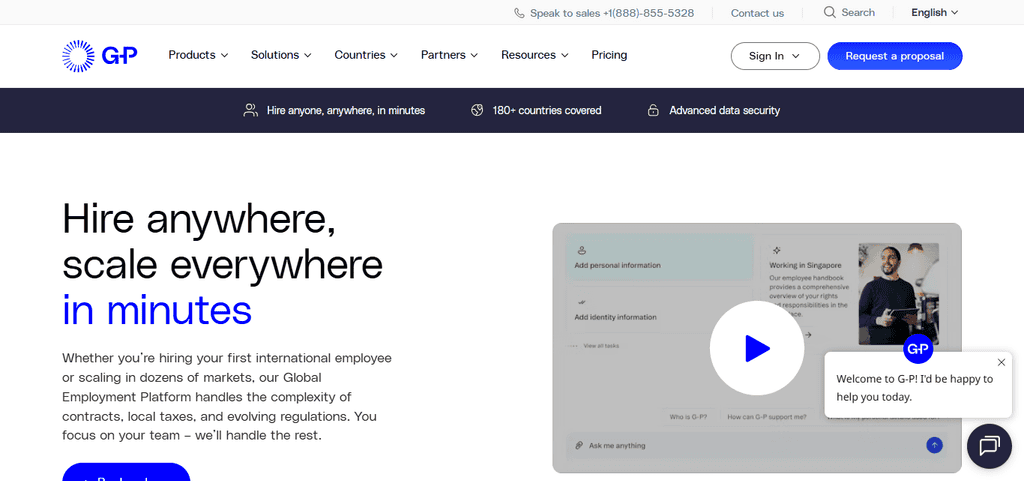Open the chat widget bubble
1024x481 pixels.
989,446
